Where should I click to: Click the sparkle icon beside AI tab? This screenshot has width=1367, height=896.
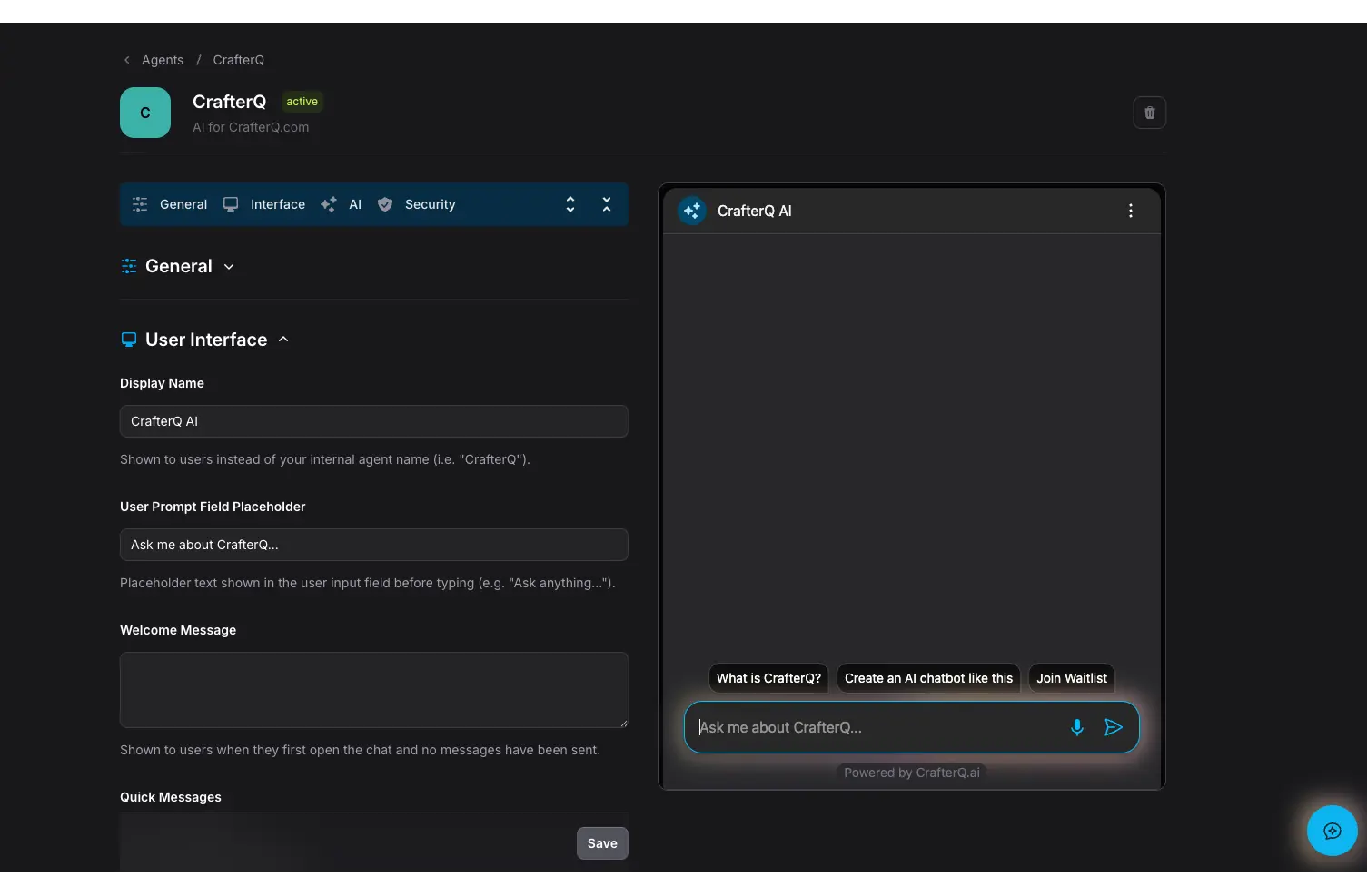click(x=329, y=204)
